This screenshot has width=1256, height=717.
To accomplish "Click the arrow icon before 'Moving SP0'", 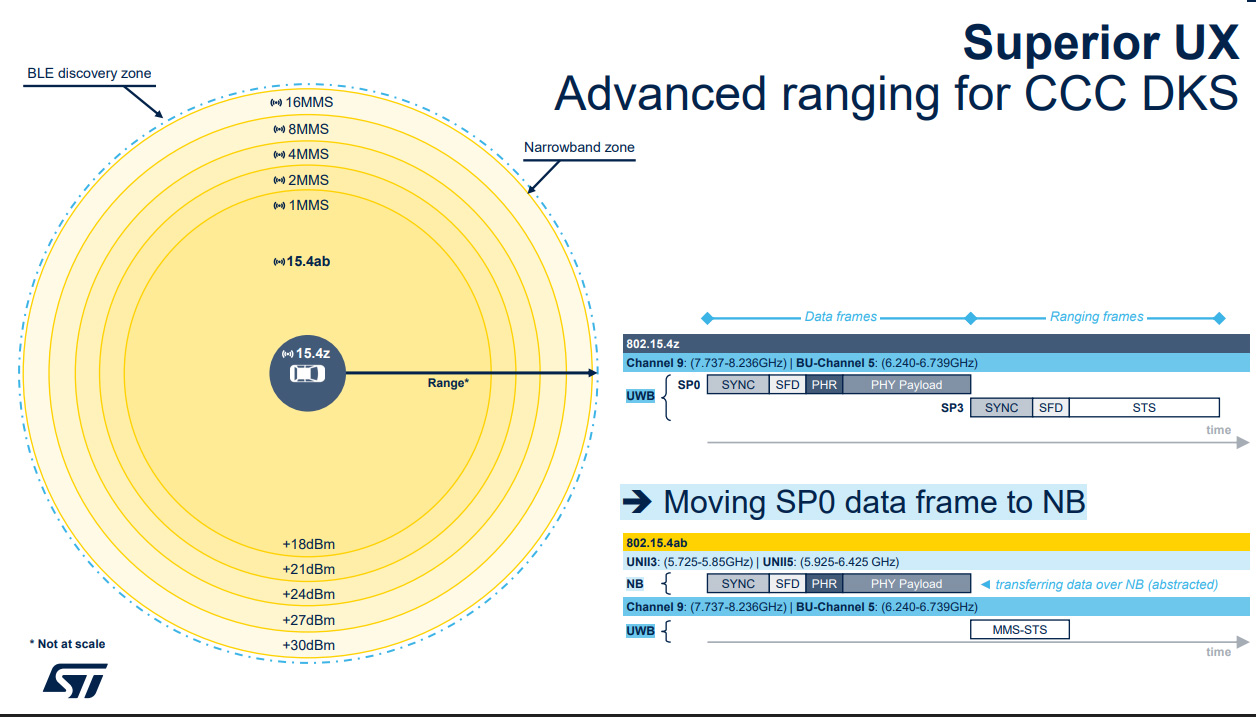I will (637, 501).
